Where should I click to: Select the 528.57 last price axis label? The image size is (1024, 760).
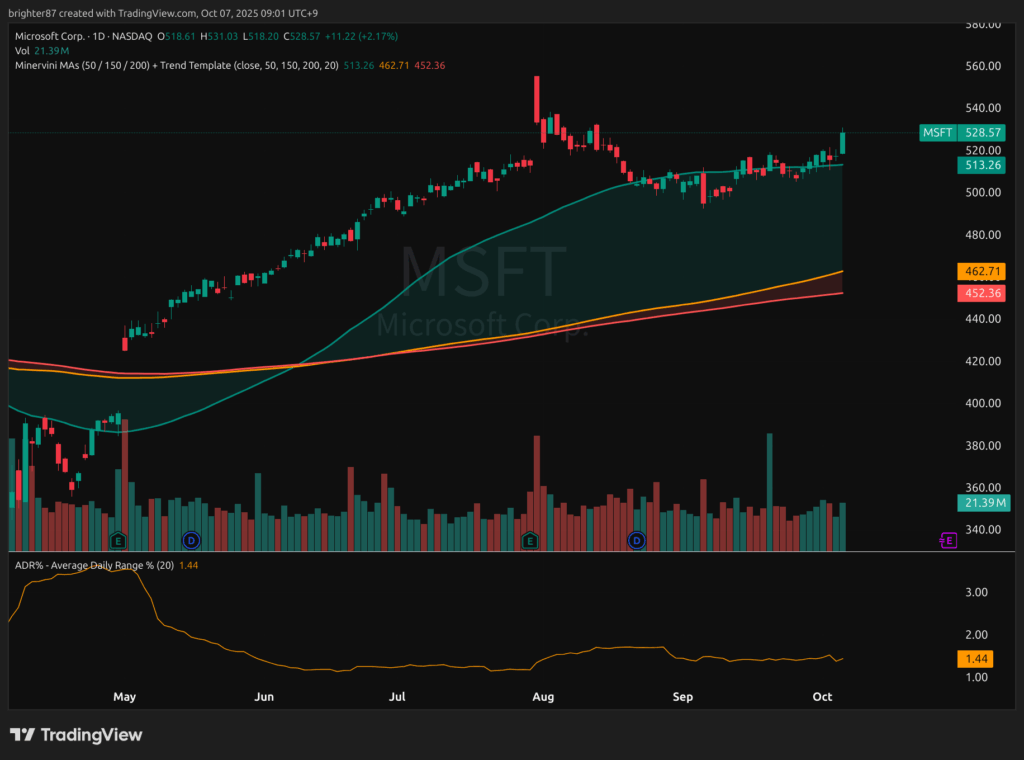point(984,132)
